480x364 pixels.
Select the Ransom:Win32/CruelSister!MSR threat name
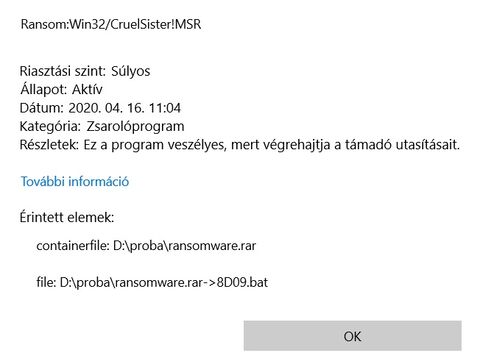[x=111, y=24]
